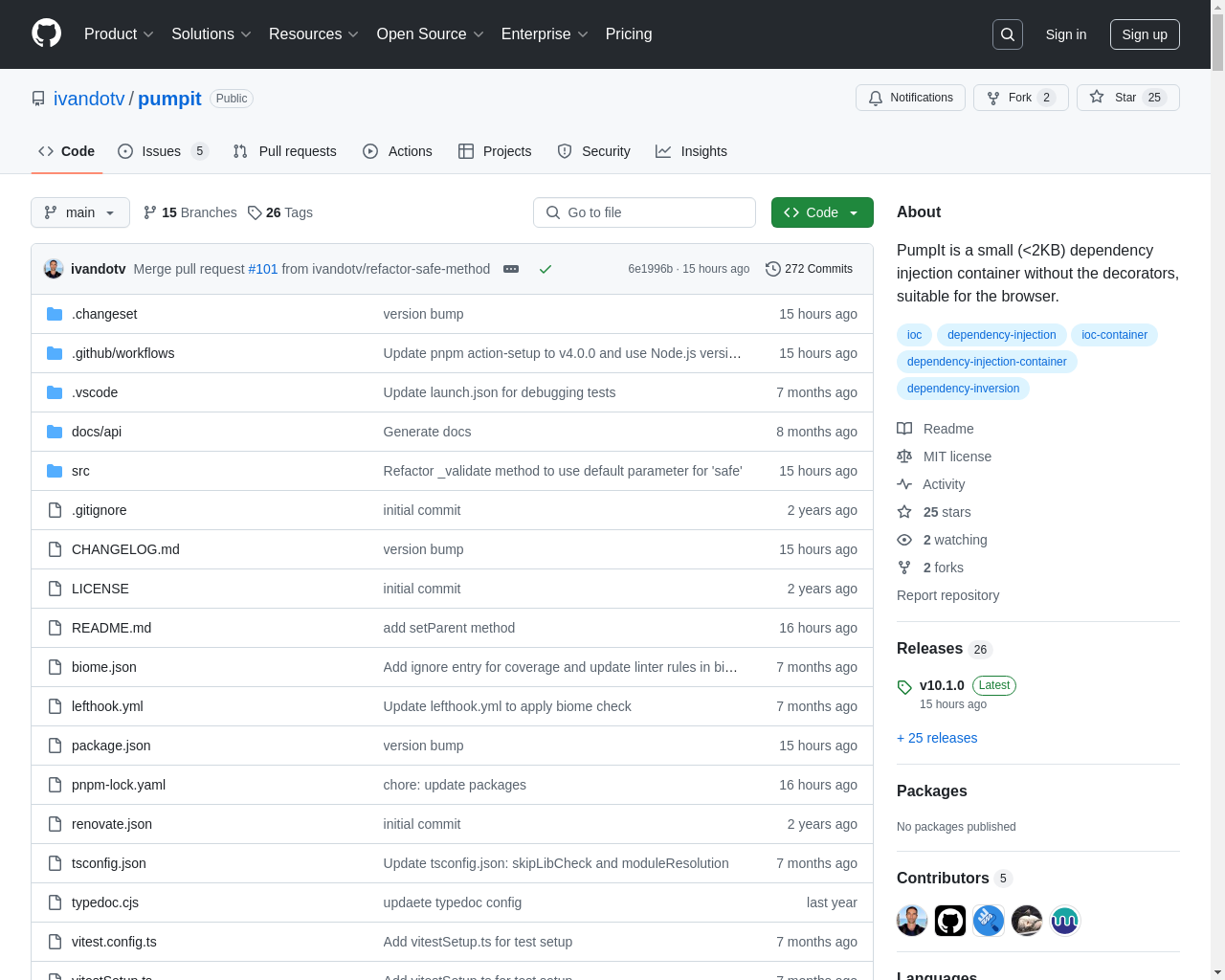1225x980 pixels.
Task: Open the search magnifier button
Action: (1008, 34)
